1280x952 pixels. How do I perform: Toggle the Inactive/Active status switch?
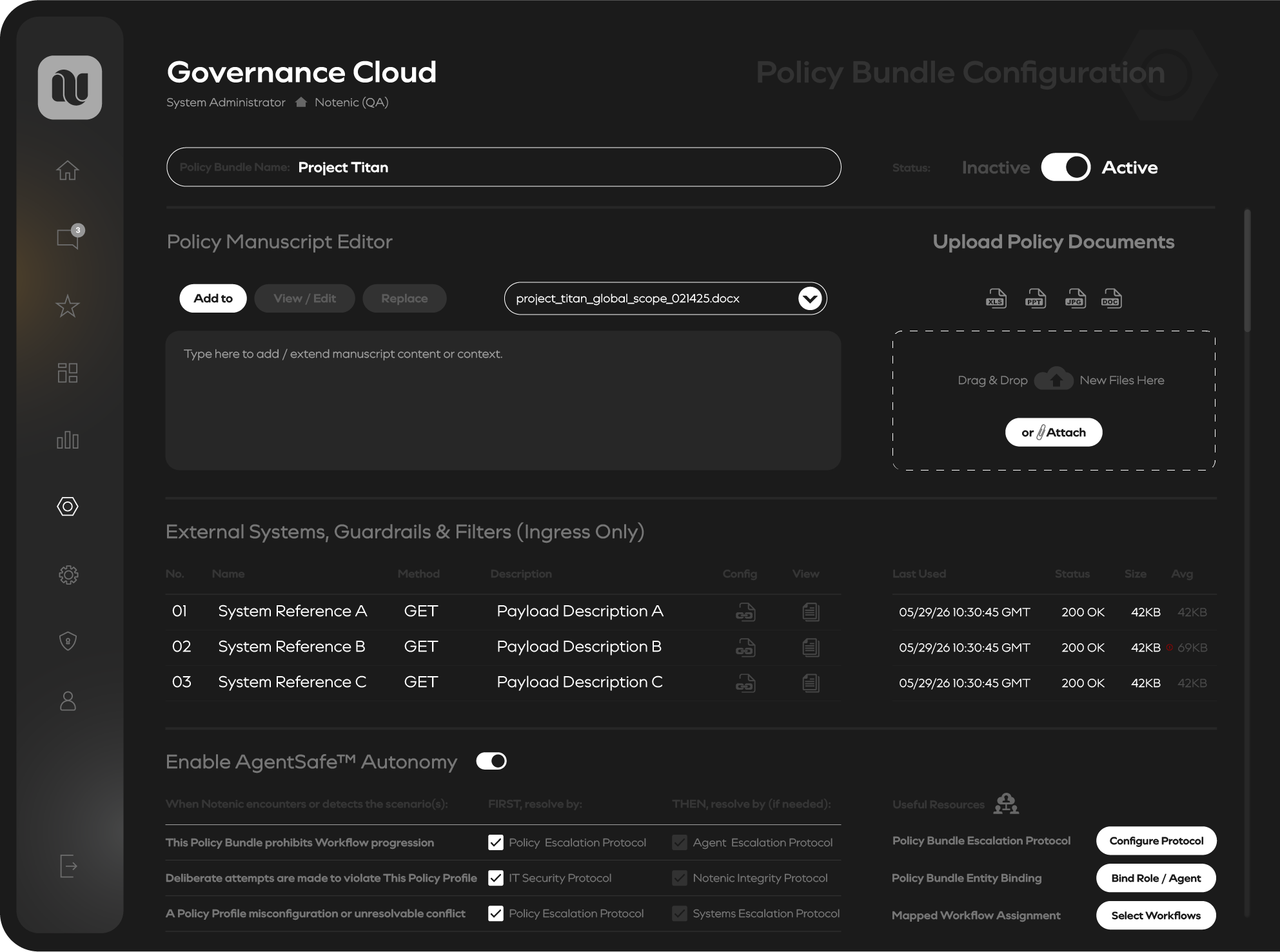coord(1065,168)
